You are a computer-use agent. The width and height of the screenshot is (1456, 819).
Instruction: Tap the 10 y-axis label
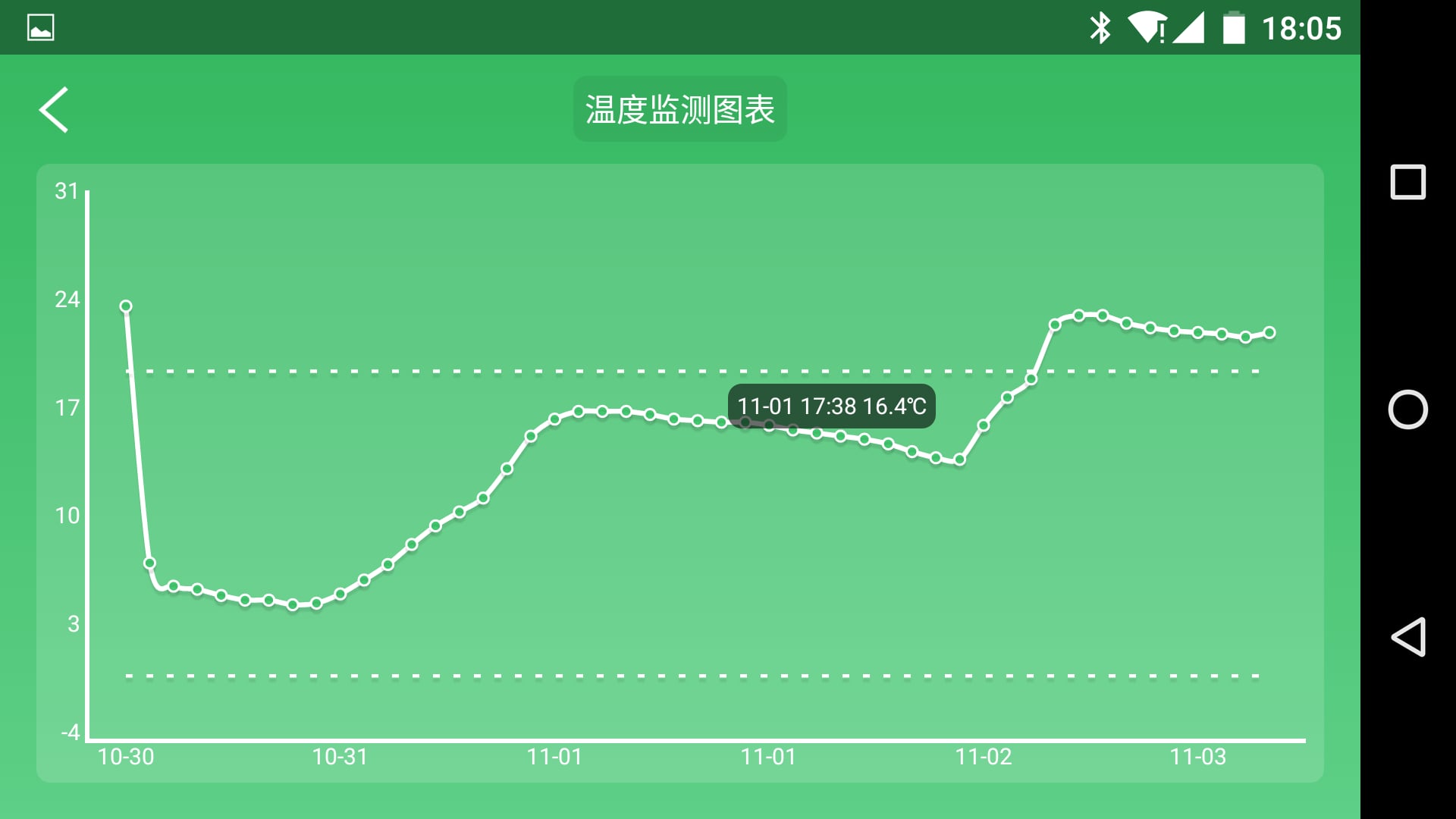click(x=67, y=516)
